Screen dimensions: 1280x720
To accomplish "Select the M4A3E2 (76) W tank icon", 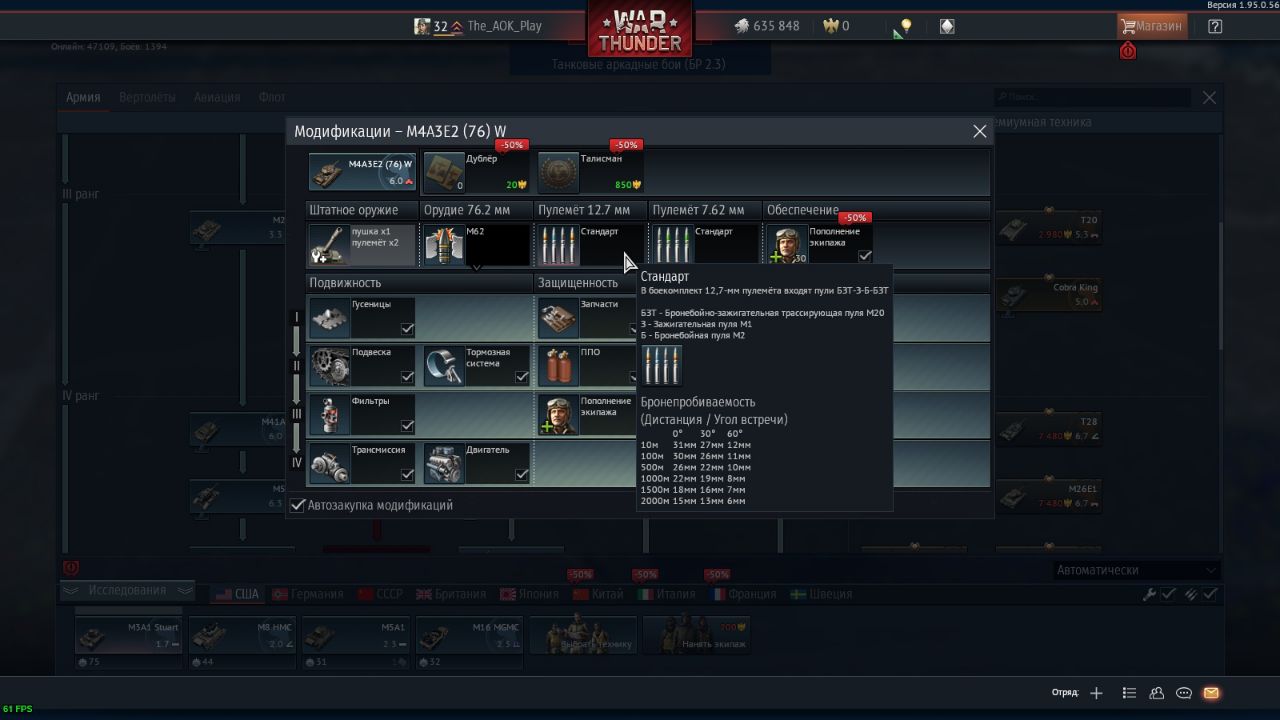I will [x=362, y=172].
